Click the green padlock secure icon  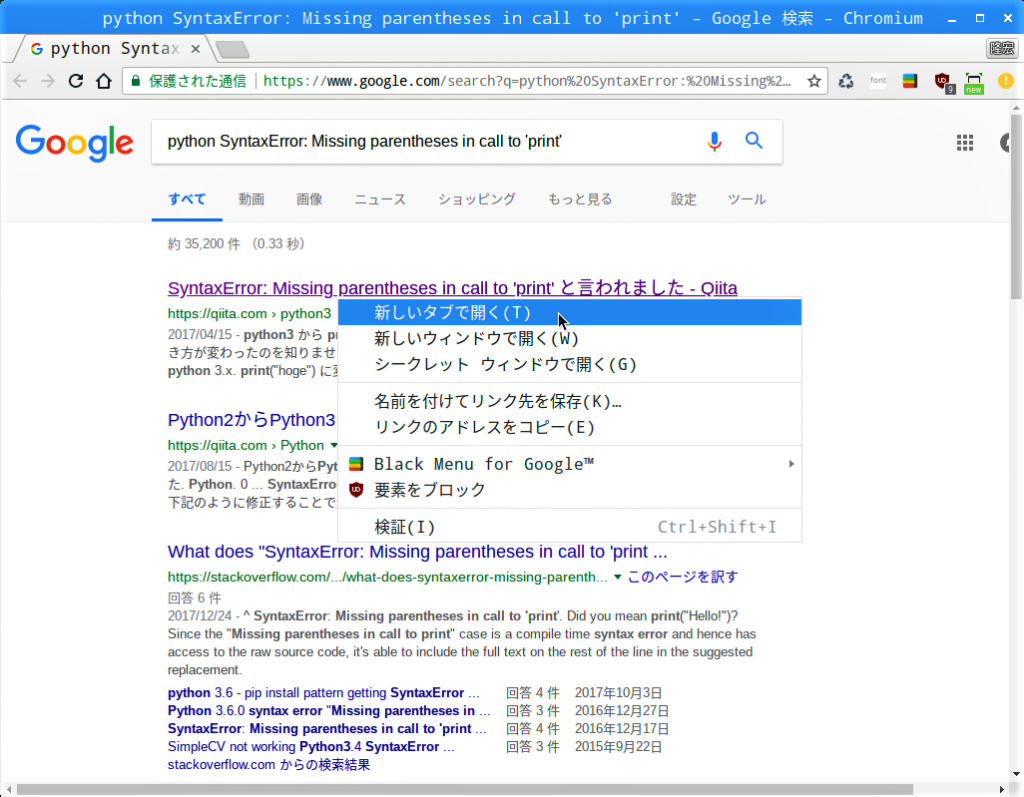(x=136, y=81)
